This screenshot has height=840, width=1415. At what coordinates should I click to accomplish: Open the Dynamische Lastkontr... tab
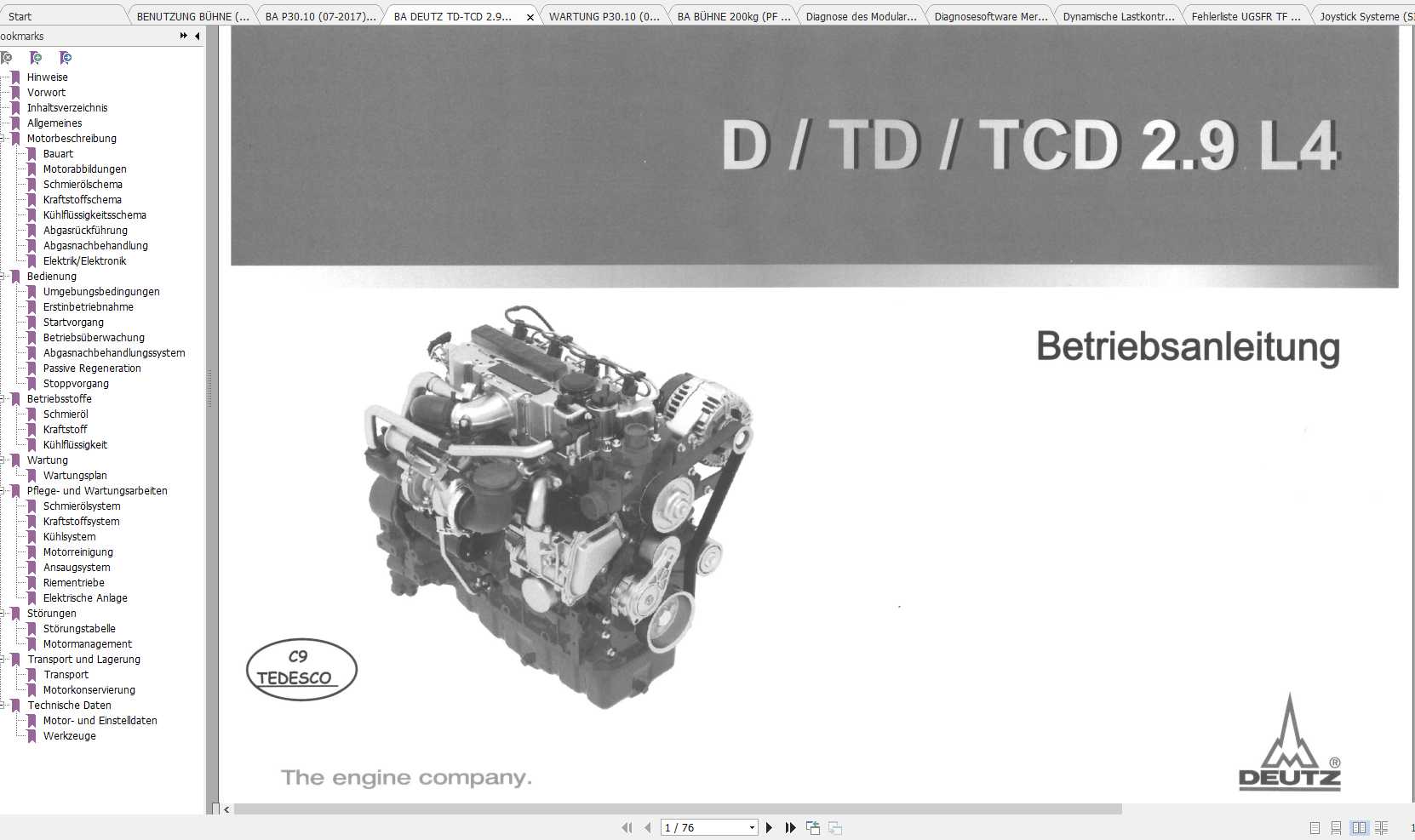pyautogui.click(x=1118, y=16)
